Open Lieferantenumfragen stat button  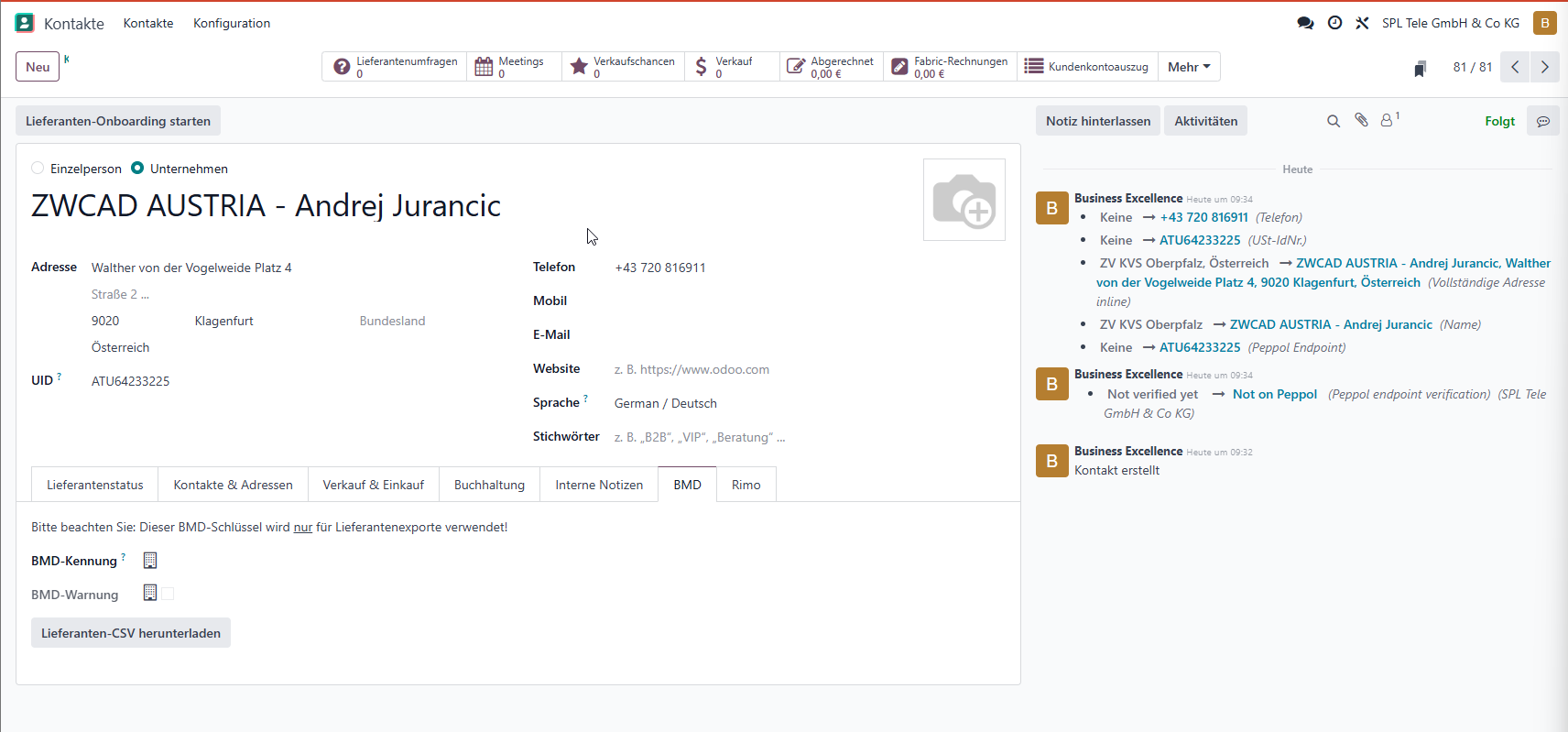tap(395, 67)
